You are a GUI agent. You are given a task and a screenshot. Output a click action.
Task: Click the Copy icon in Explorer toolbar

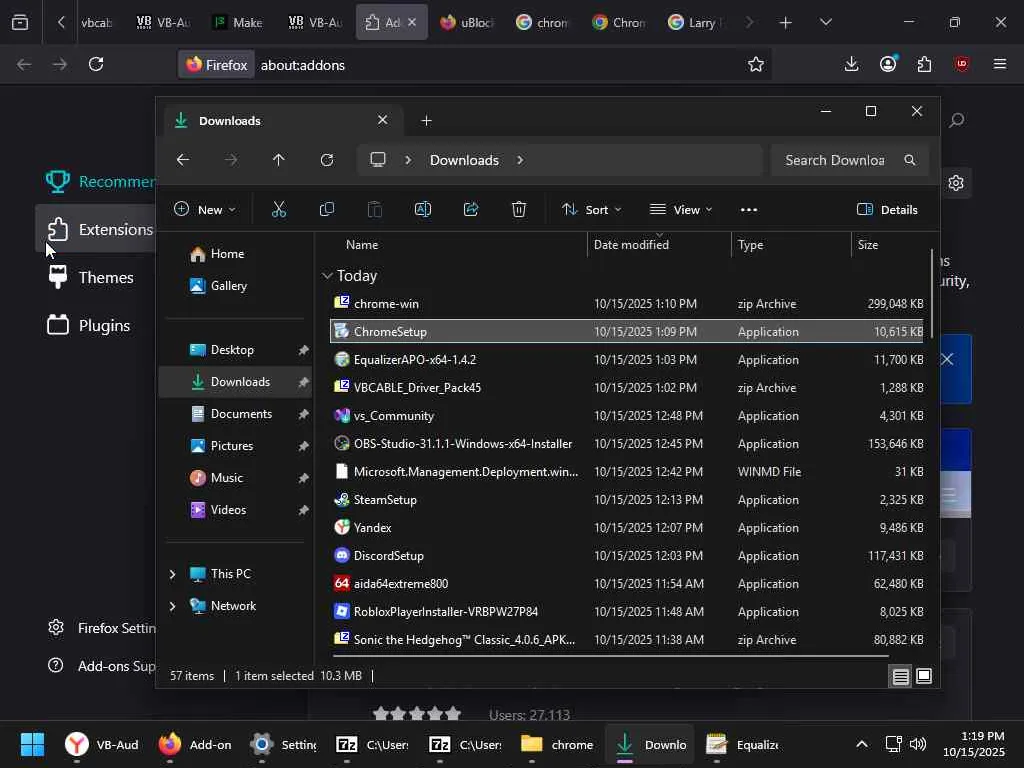[327, 210]
